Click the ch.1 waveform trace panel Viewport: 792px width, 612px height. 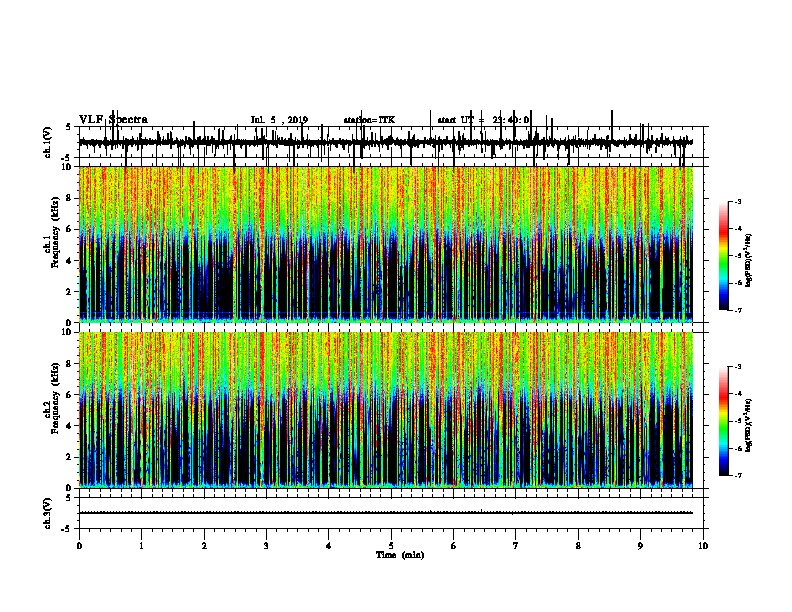[x=391, y=142]
